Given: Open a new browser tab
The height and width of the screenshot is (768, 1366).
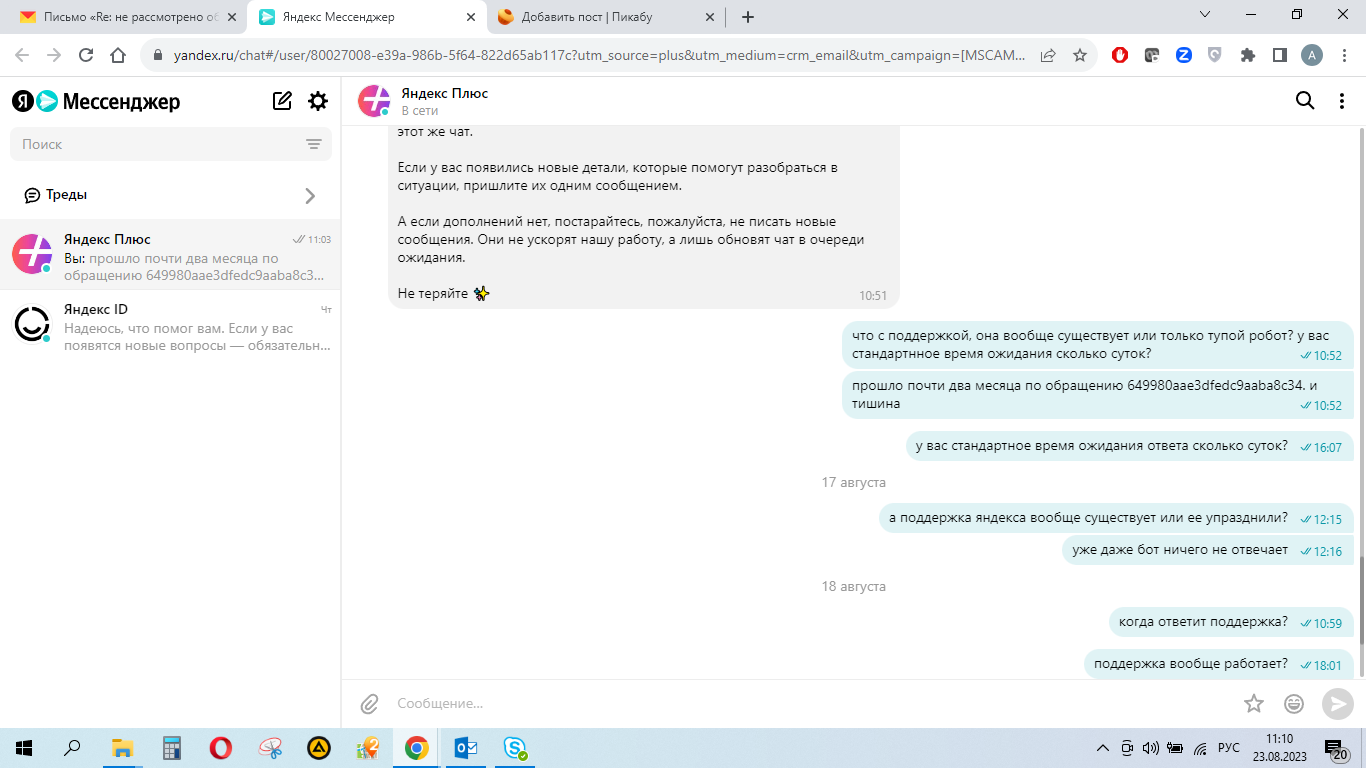Looking at the screenshot, I should pos(748,17).
